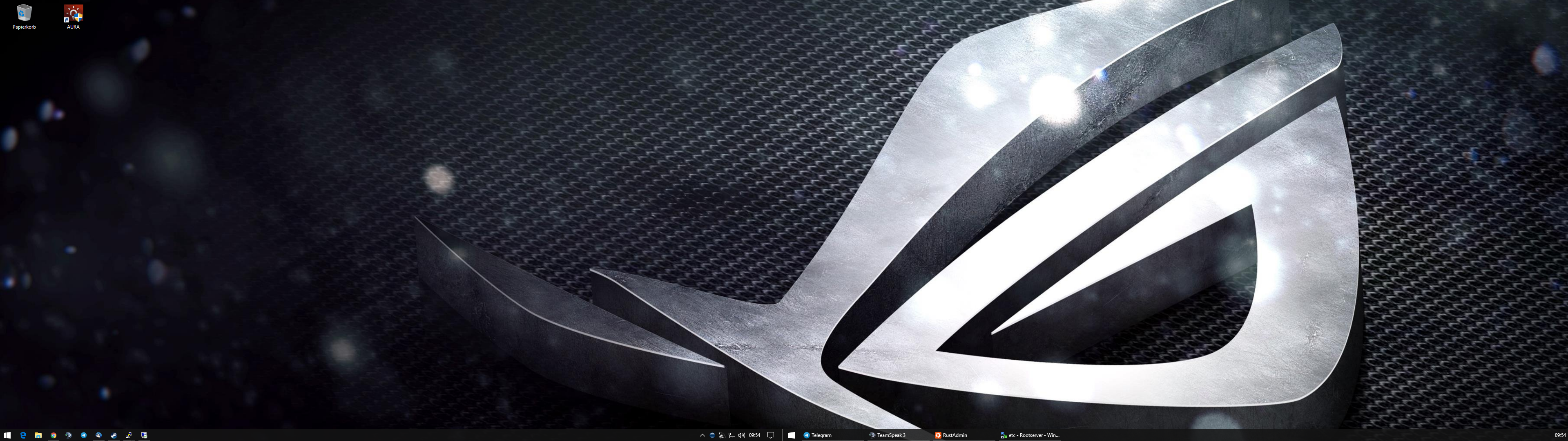Open Thunderbird mail icon in taskbar

pyautogui.click(x=98, y=435)
